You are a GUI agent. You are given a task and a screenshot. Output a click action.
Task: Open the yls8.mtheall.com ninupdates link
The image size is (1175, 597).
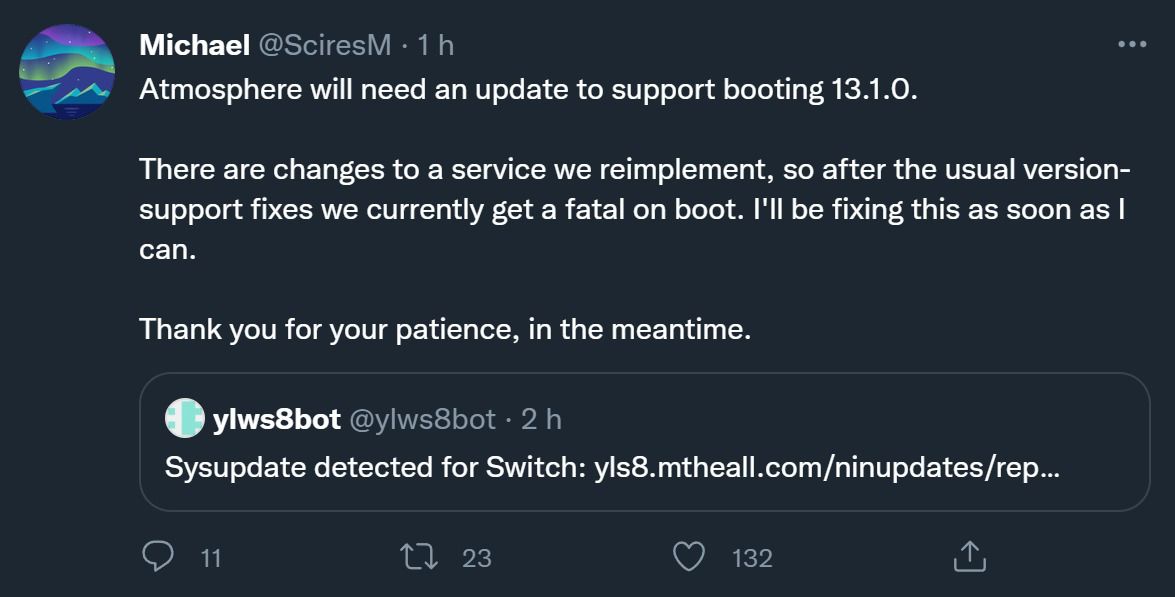point(827,468)
